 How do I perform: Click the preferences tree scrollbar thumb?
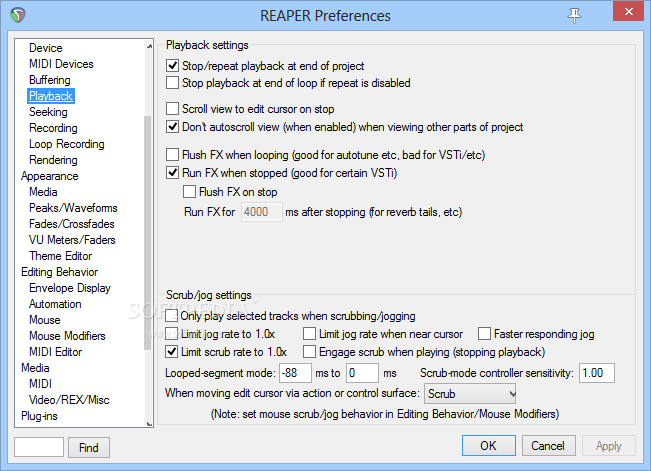148,233
